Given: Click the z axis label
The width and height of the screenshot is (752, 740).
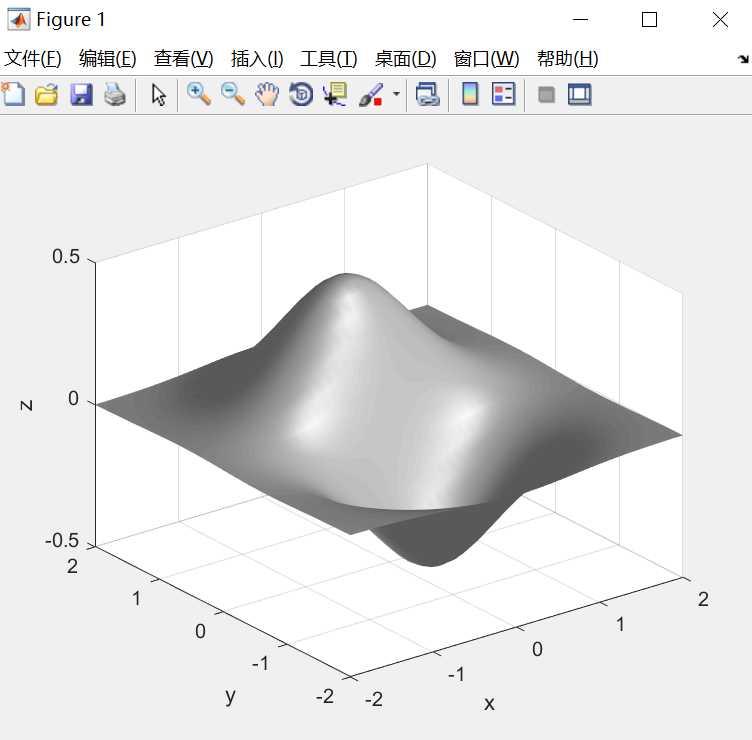Looking at the screenshot, I should pyautogui.click(x=26, y=405).
